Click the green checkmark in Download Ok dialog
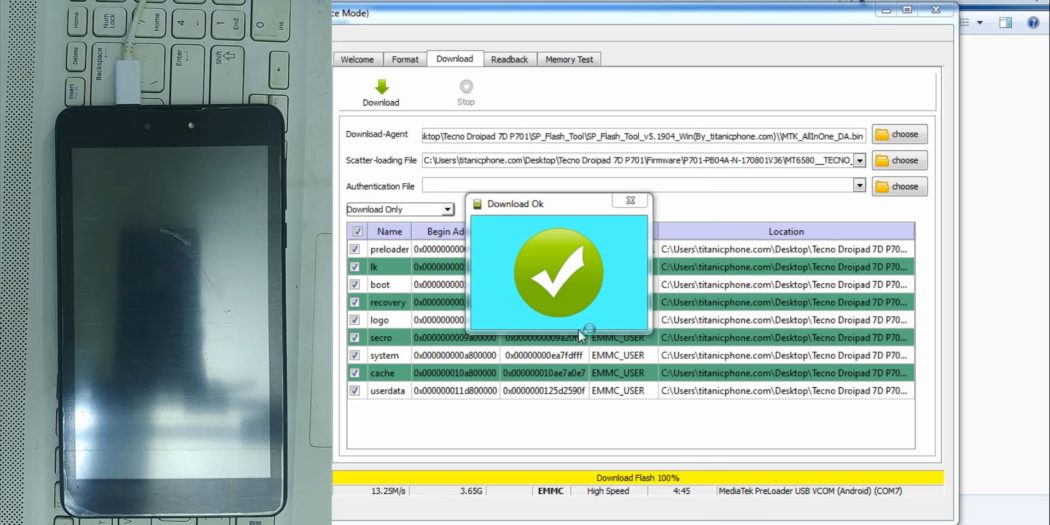The width and height of the screenshot is (1050, 525). (558, 272)
